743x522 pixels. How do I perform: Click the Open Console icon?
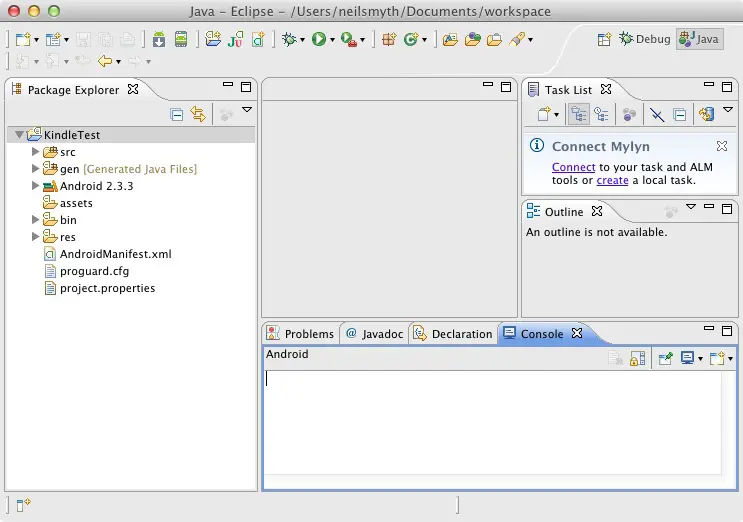717,358
